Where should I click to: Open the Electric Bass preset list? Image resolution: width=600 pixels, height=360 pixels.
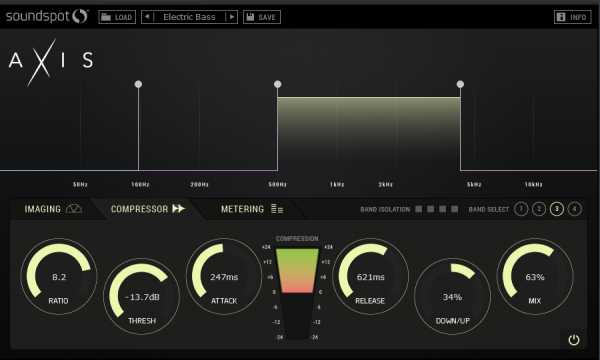pos(189,17)
